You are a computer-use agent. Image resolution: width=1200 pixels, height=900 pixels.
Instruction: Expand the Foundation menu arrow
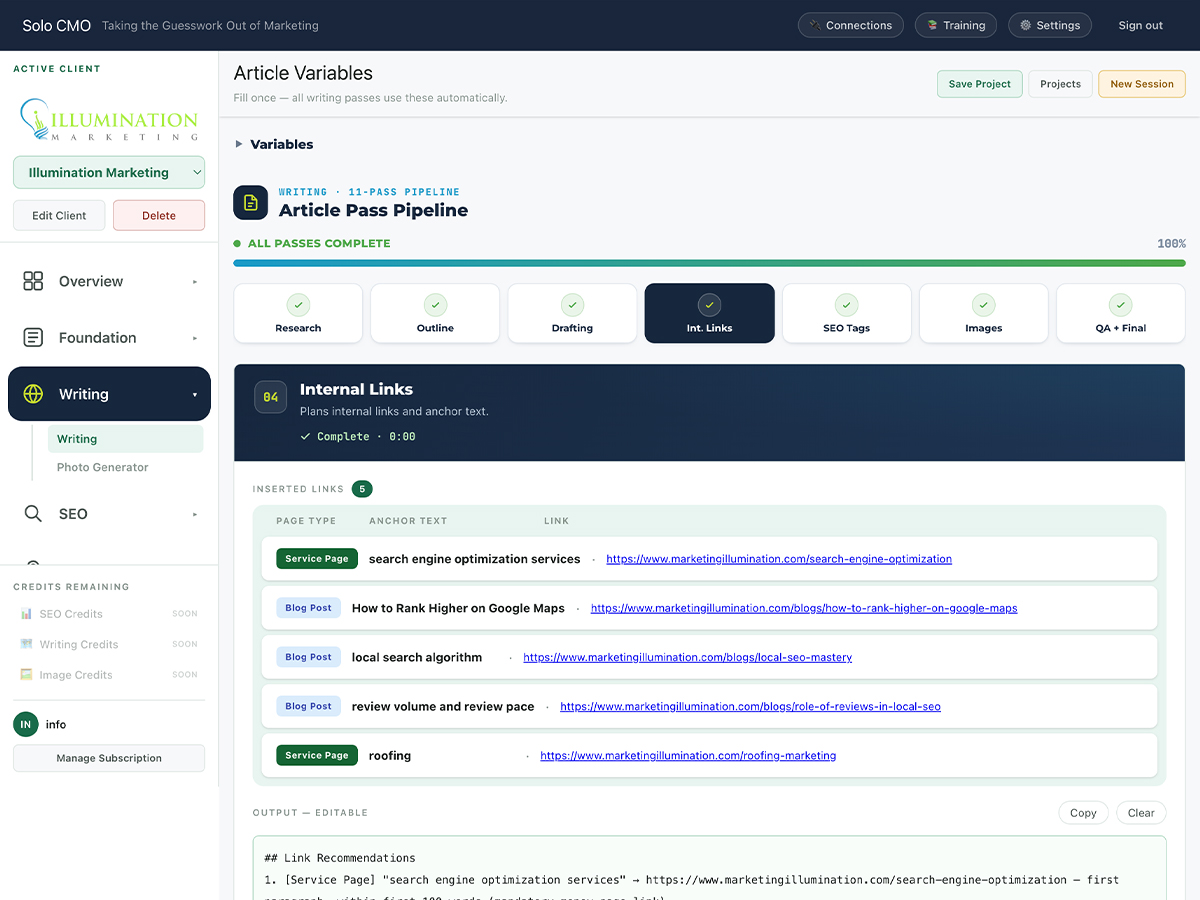(x=195, y=338)
